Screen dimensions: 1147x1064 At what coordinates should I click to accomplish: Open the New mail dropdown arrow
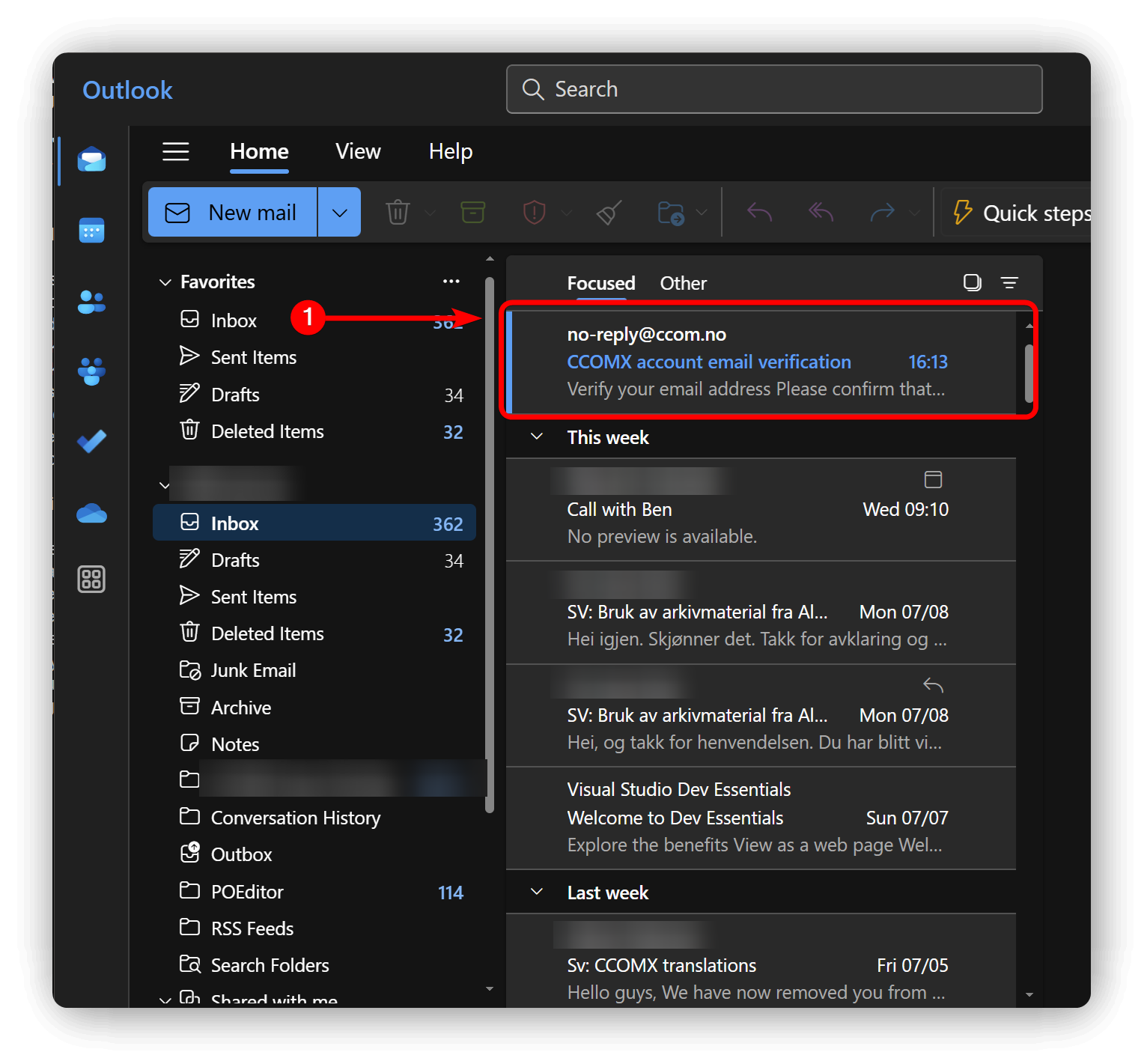coord(339,213)
